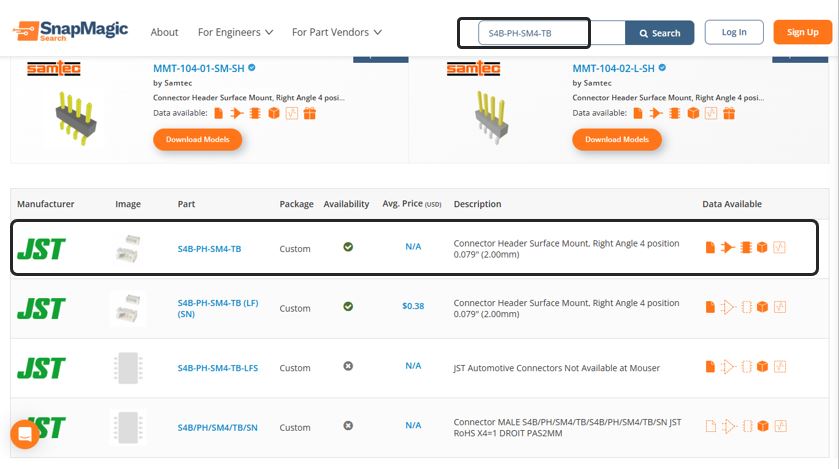This screenshot has width=839, height=469.
Task: Click the 3D model icon in S4B/PH/SM4/TB/SN row
Action: click(763, 426)
